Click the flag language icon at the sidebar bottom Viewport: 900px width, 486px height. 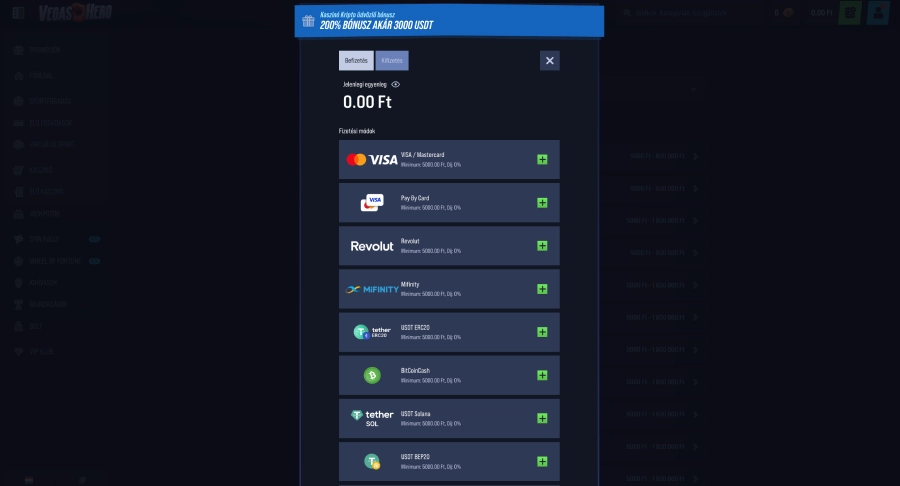point(29,480)
